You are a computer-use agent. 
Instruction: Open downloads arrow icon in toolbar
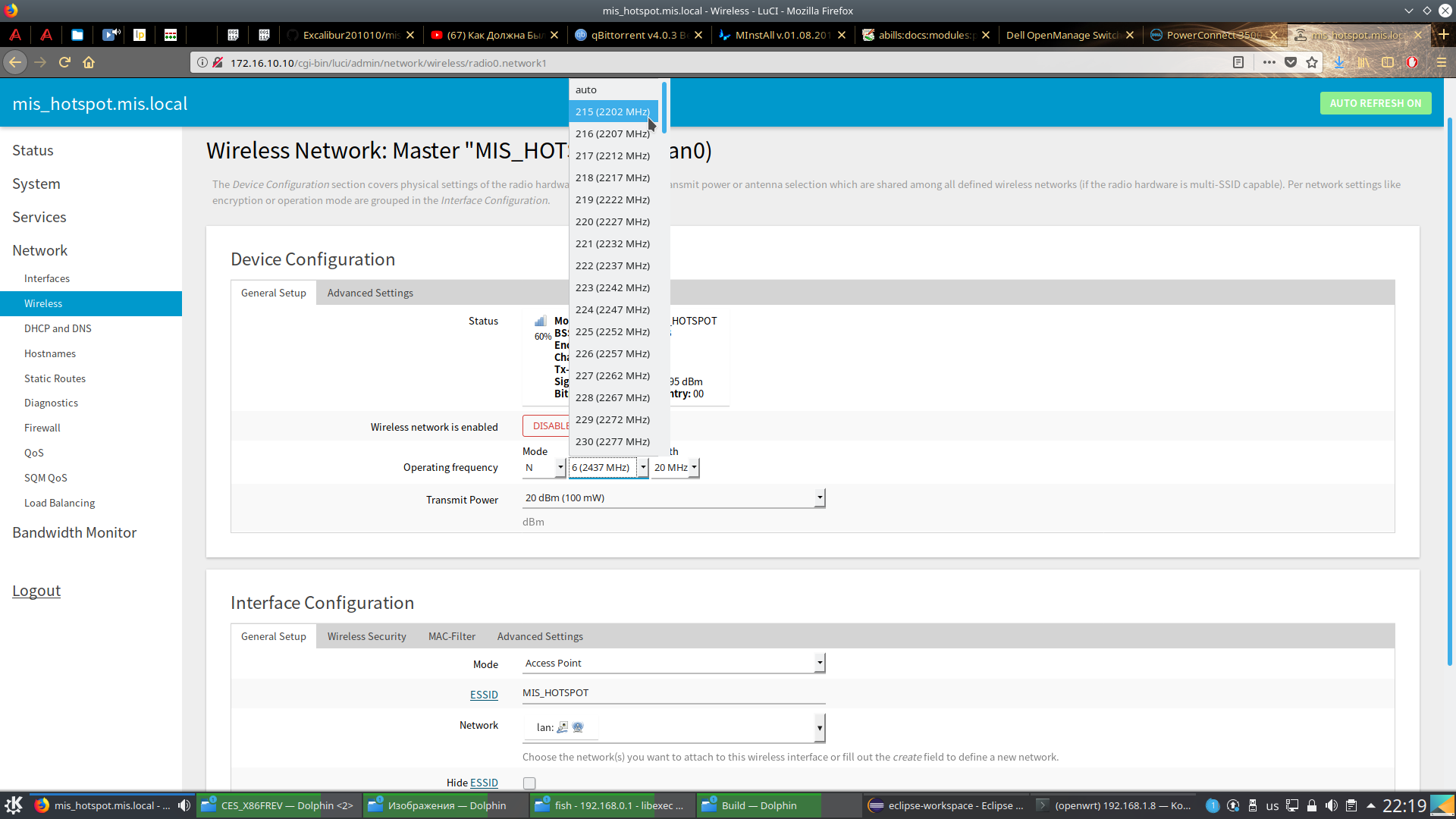pos(1339,62)
